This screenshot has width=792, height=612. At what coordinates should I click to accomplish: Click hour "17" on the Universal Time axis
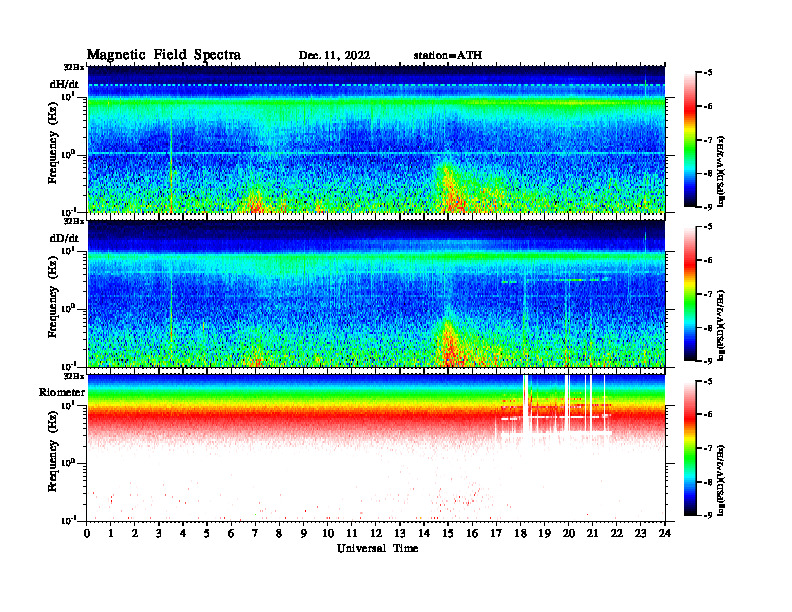[496, 533]
